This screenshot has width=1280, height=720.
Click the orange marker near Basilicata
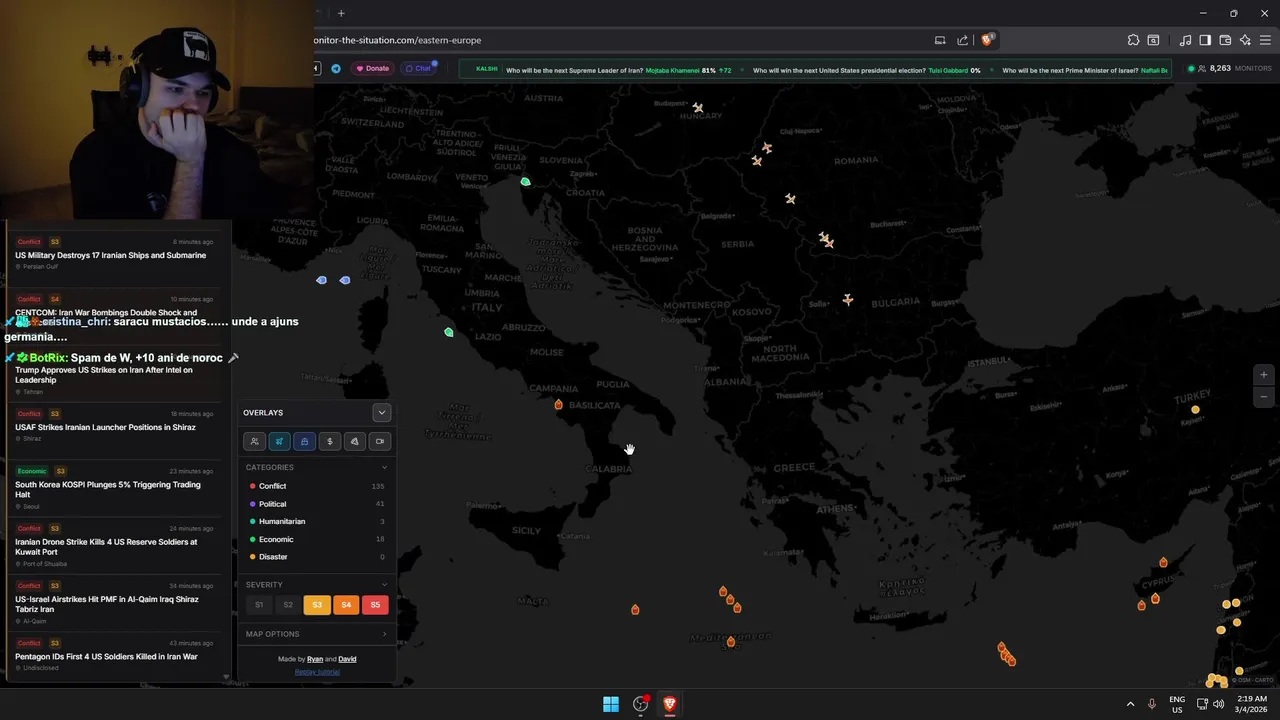[x=558, y=404]
